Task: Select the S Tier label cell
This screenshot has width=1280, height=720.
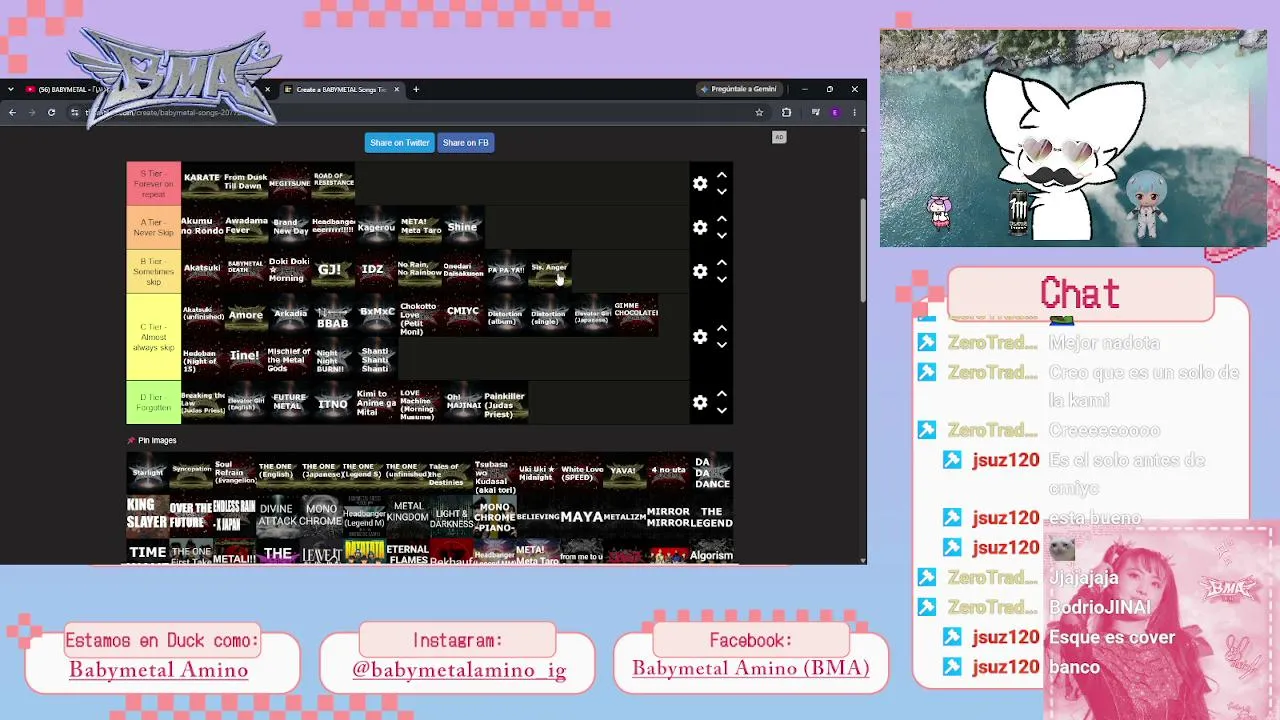Action: 153,183
